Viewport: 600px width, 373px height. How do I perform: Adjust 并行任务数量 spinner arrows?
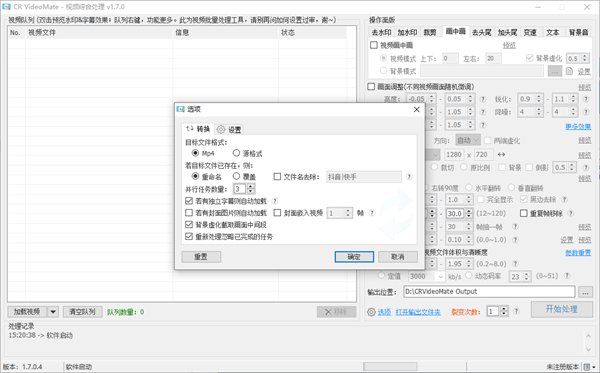pyautogui.click(x=251, y=189)
